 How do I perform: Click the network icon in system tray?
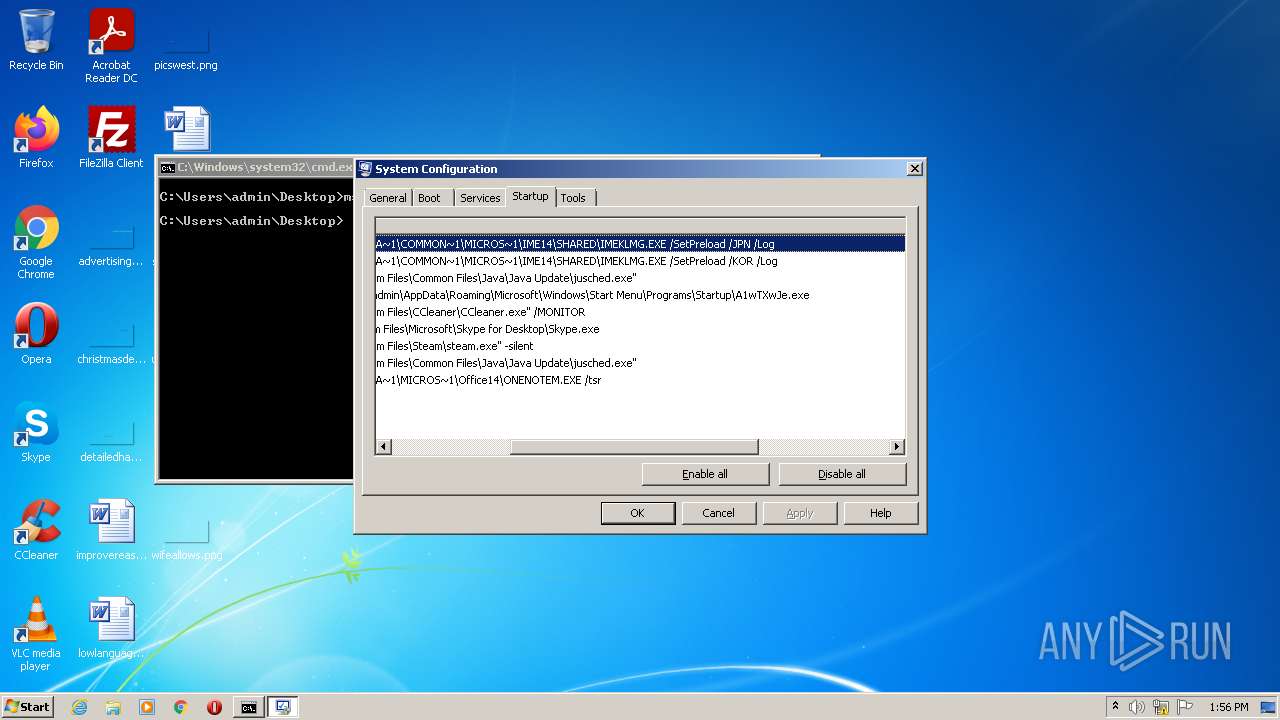(1161, 707)
